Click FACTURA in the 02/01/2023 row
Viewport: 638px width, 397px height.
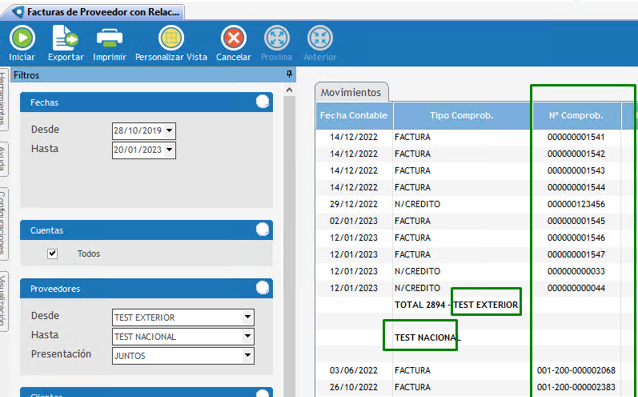click(412, 221)
